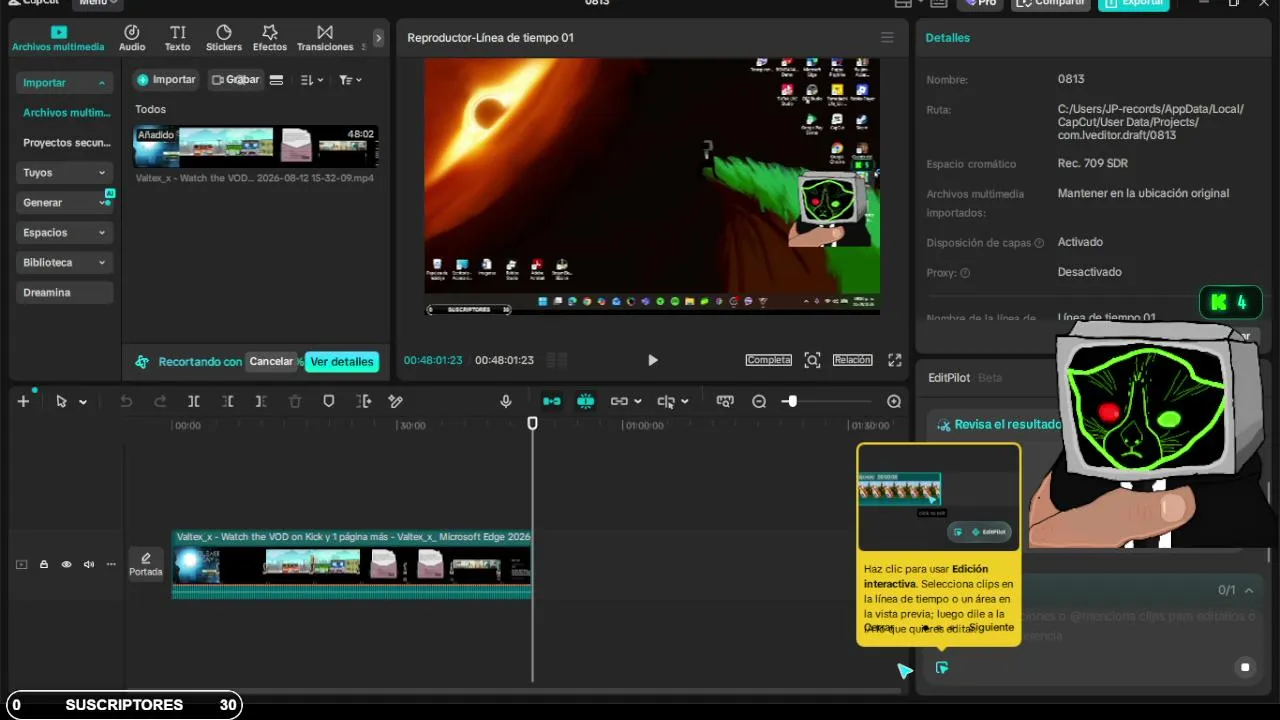Click the Portada cover button

click(x=146, y=564)
